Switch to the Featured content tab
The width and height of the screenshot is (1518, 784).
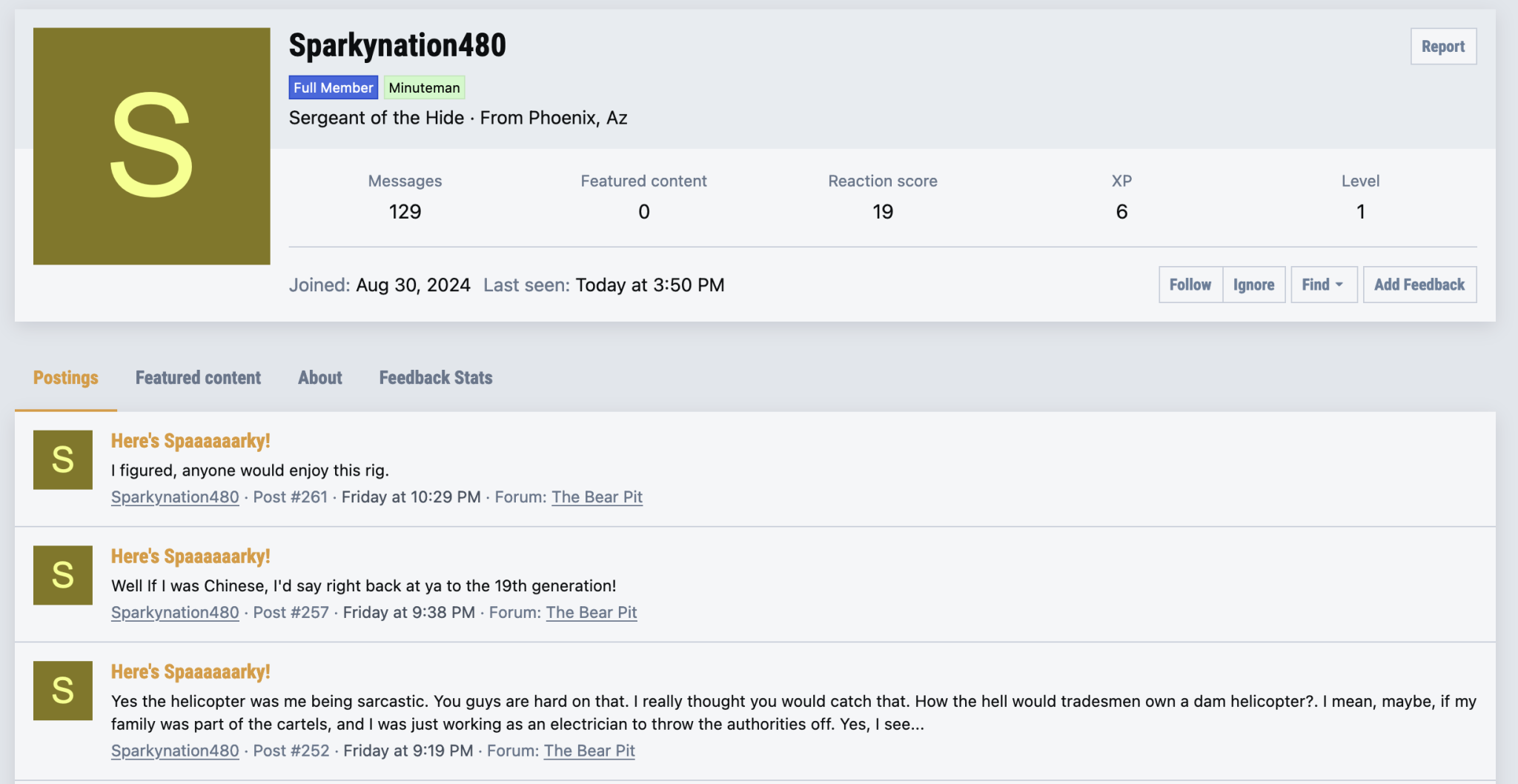coord(198,378)
